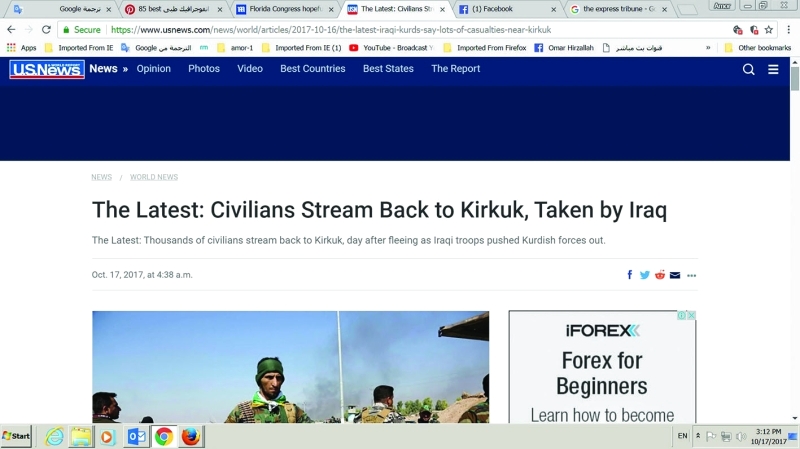Click the page vertical scrollbar thumb
The height and width of the screenshot is (449, 800).
[x=795, y=78]
